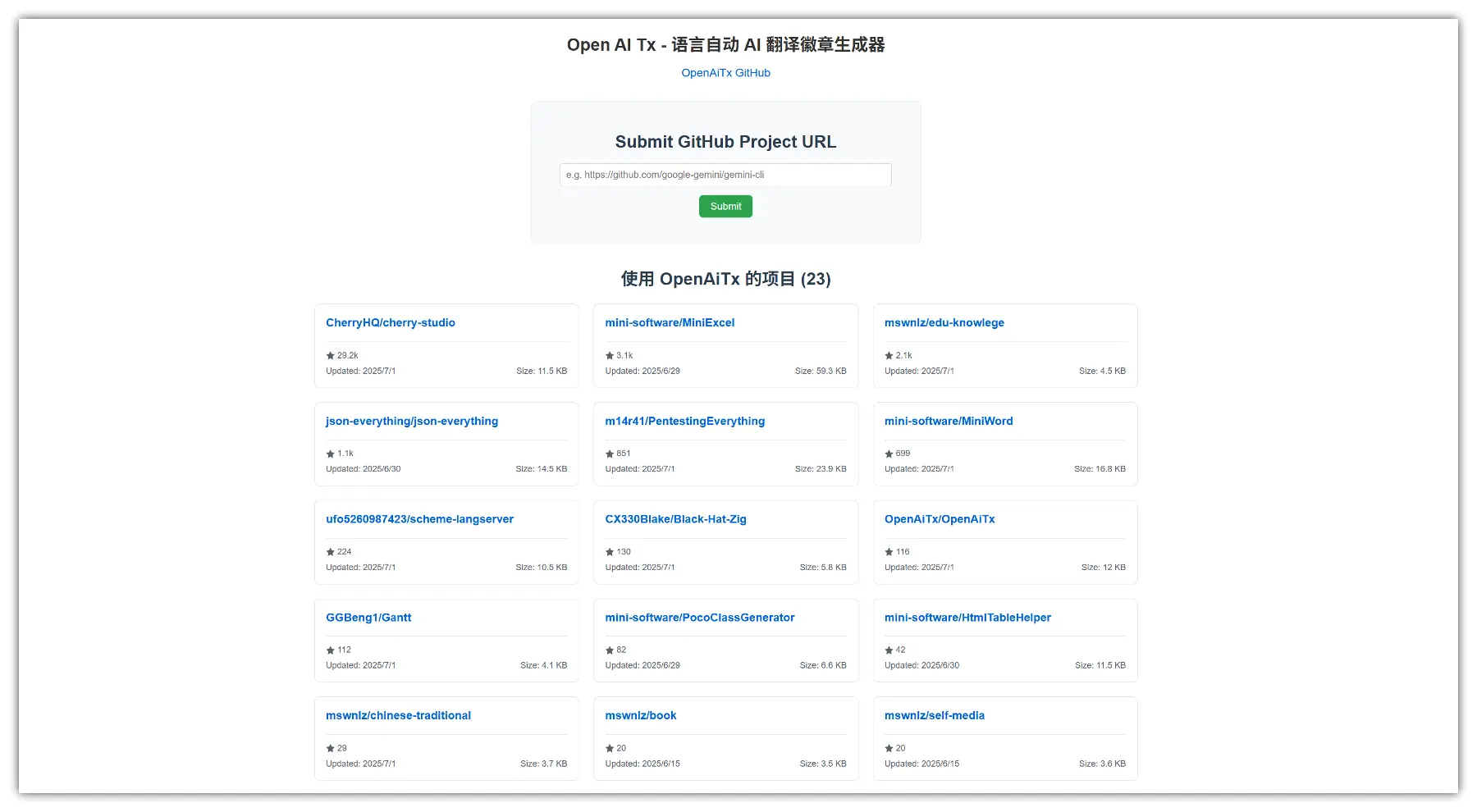This screenshot has width=1477, height=812.
Task: Click the star icon in mswnlz/book card
Action: 610,749
